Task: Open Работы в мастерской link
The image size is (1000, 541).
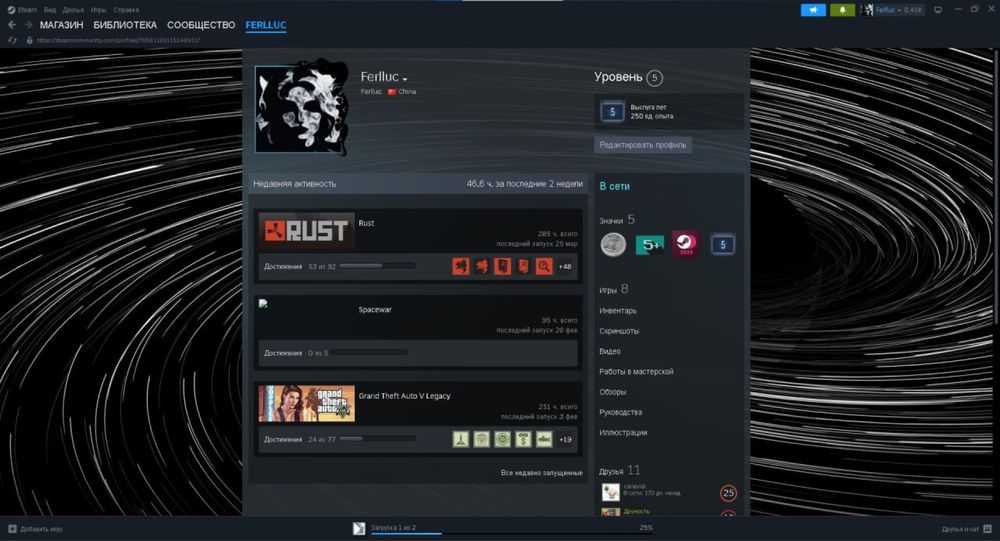Action: click(636, 371)
